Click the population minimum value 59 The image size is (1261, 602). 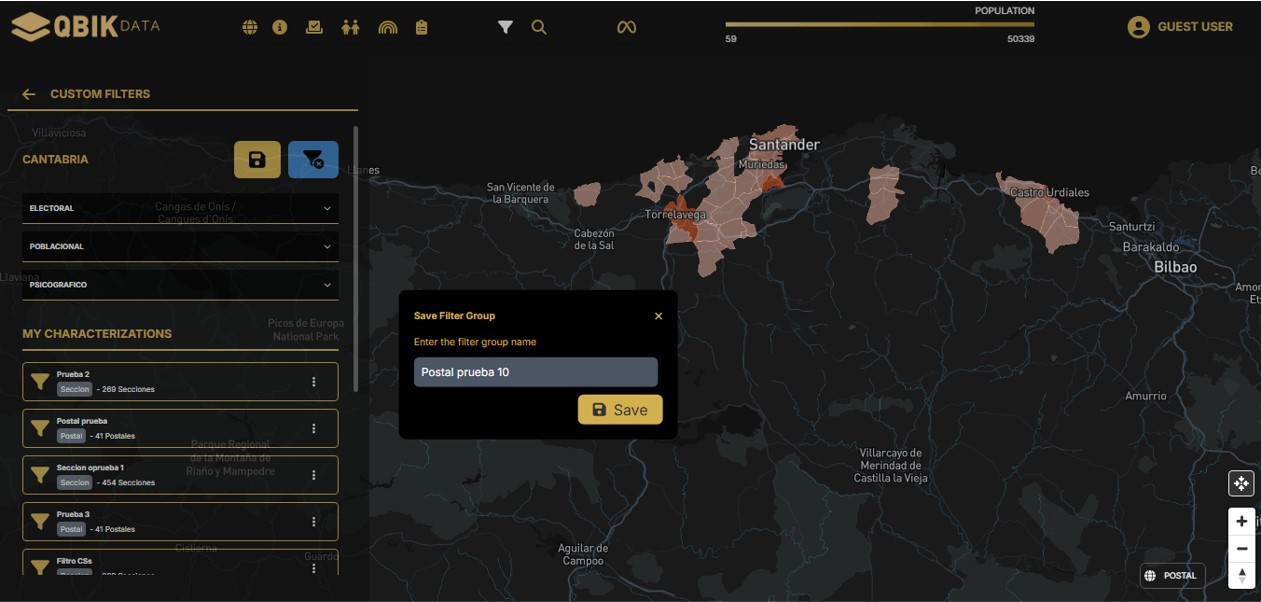(731, 39)
